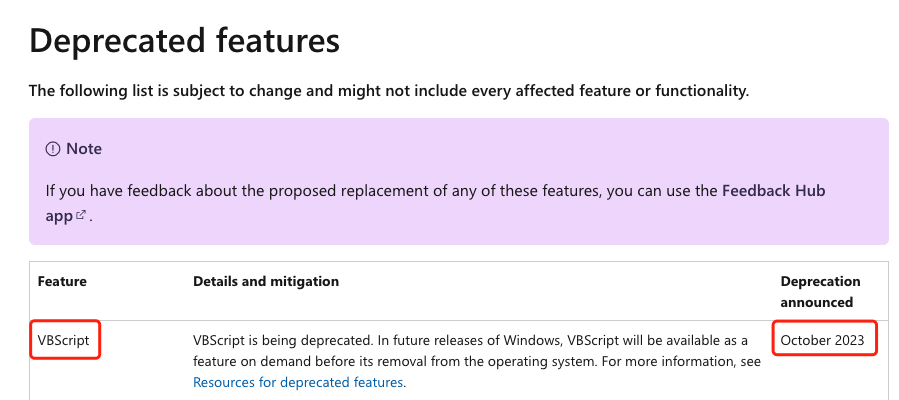Click the word 'announced' in the header
Screen dimensions: 899x400
[816, 302]
